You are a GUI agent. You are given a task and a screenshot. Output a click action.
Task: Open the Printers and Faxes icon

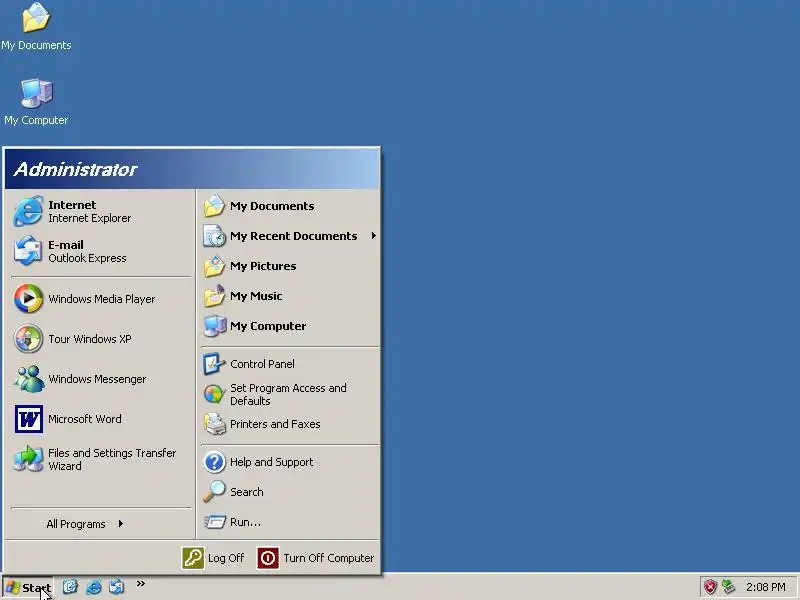tap(214, 424)
